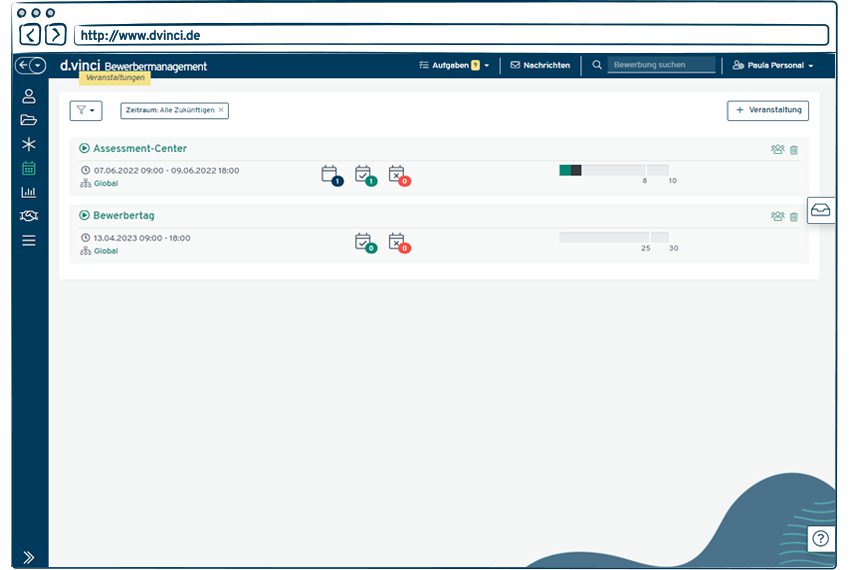Click the + Veranstaltung button
Image resolution: width=850 pixels, height=570 pixels.
768,110
